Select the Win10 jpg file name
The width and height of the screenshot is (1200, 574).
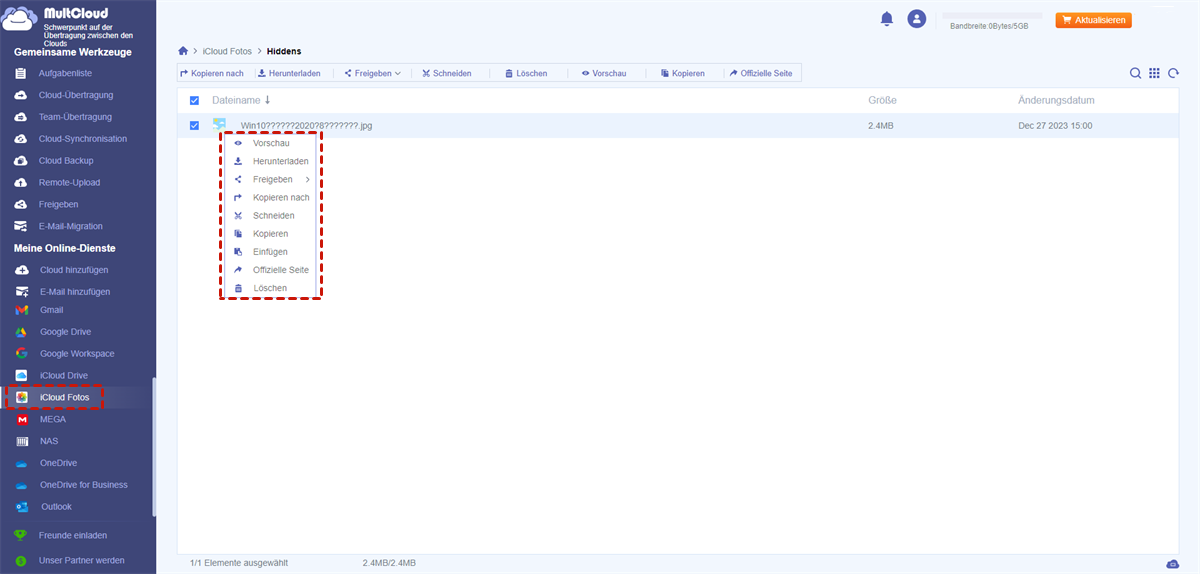click(x=306, y=126)
